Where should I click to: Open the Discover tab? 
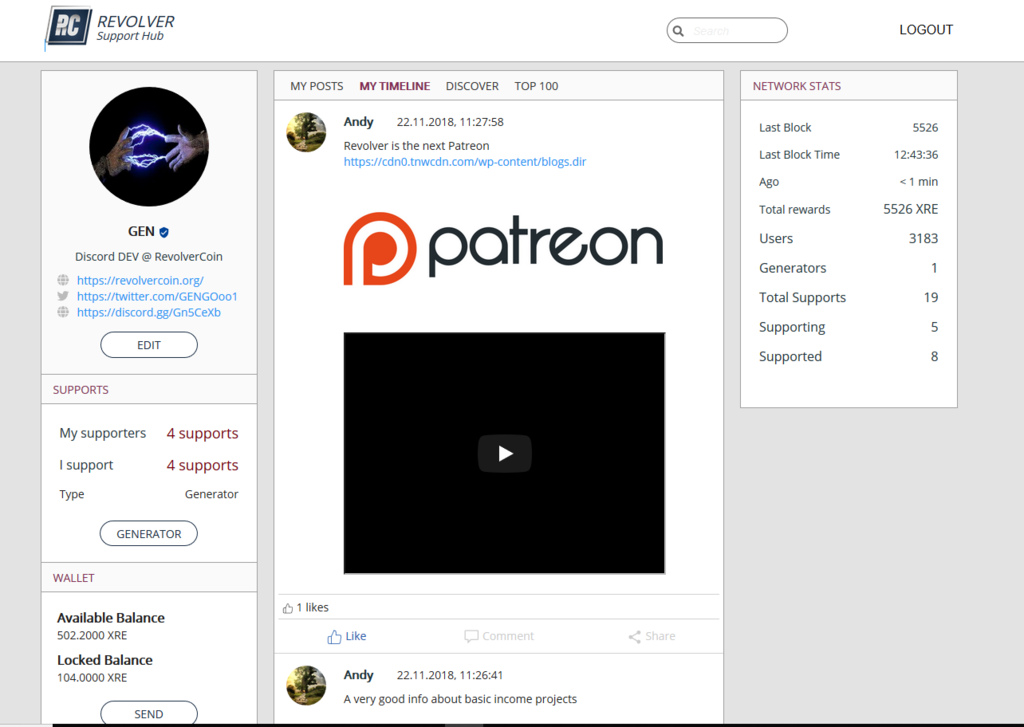click(x=472, y=86)
